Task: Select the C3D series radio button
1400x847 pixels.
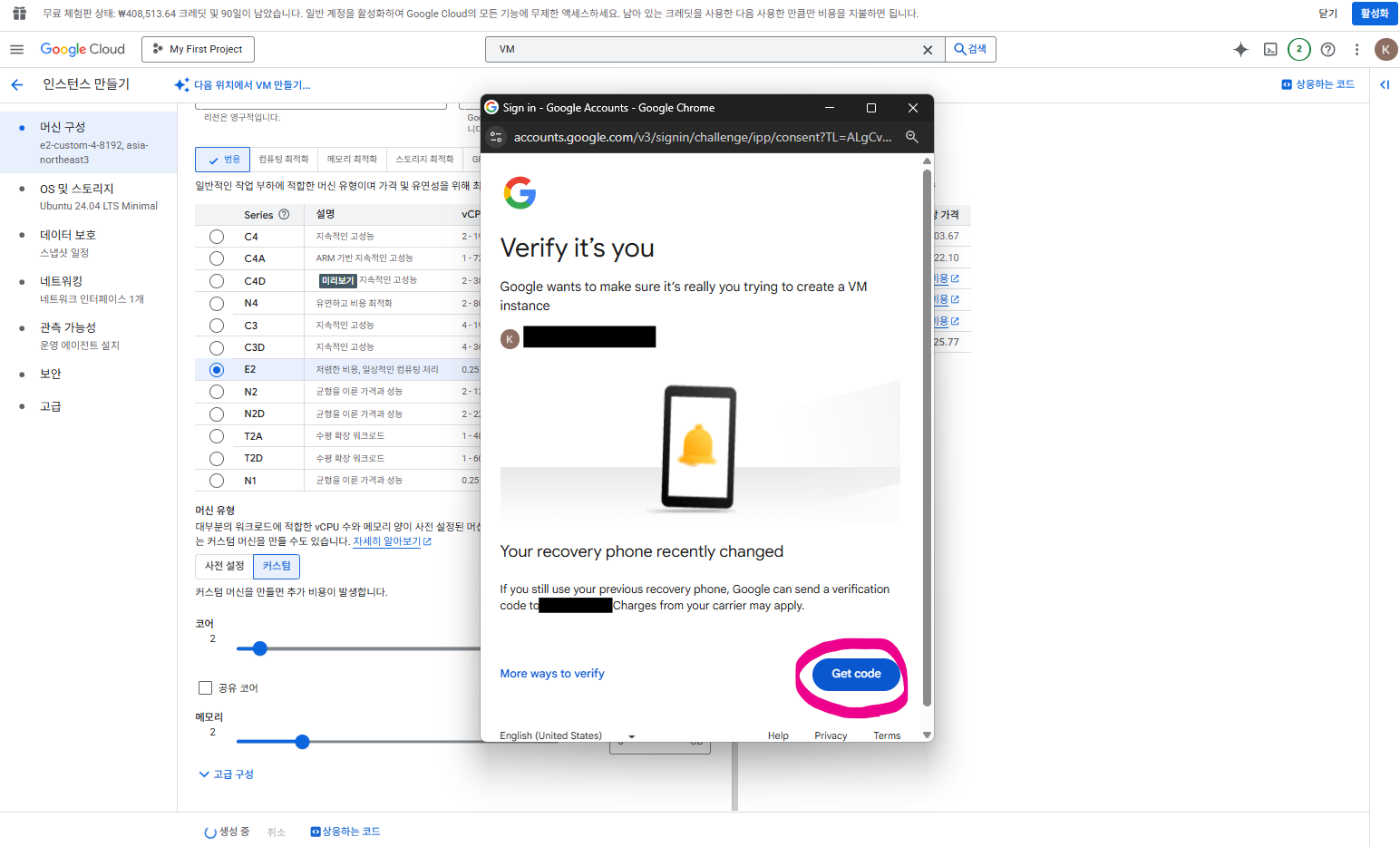Action: (217, 348)
